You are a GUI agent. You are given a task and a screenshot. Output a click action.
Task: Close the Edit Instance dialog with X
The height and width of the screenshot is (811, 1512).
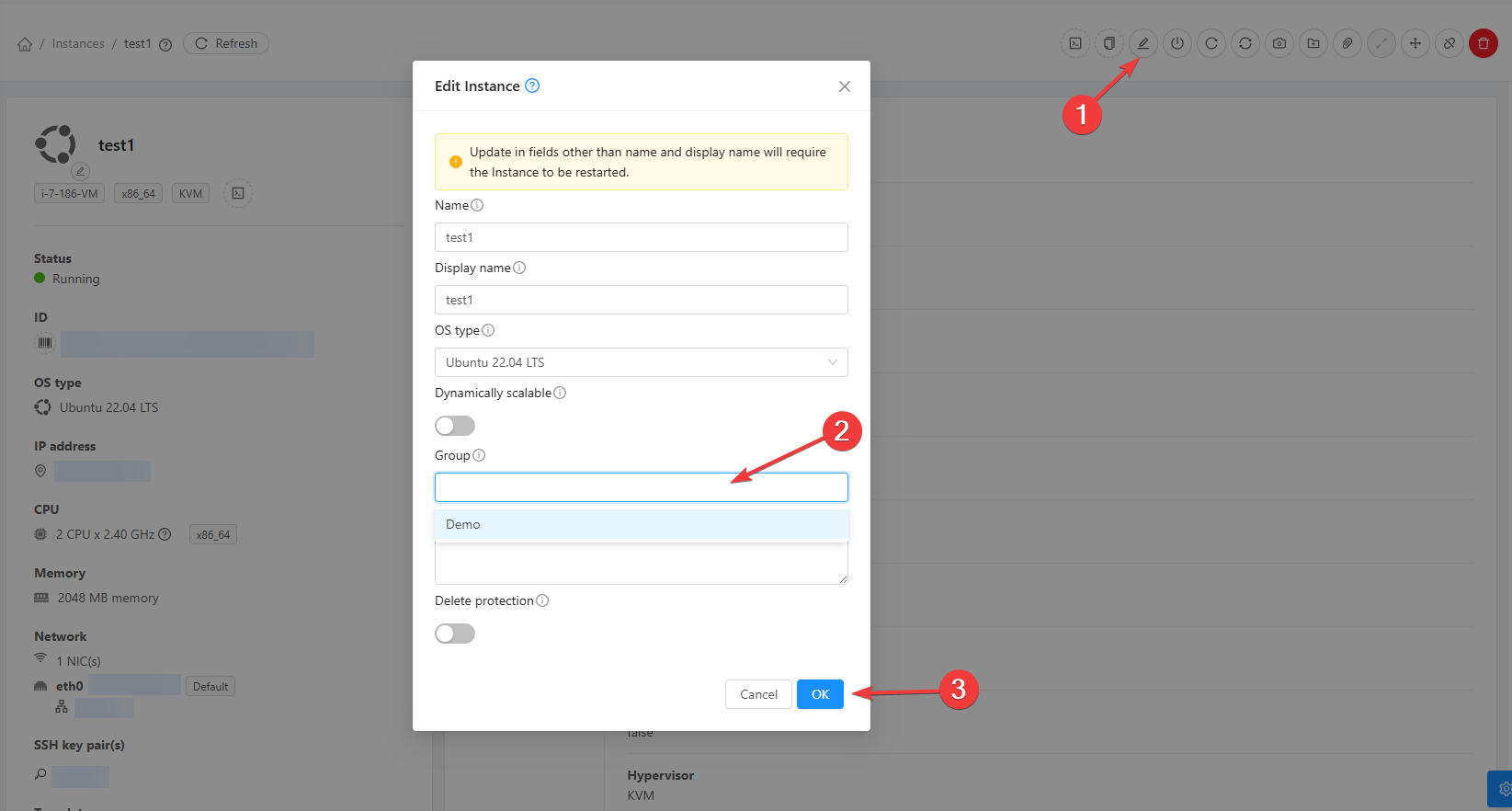pos(844,86)
